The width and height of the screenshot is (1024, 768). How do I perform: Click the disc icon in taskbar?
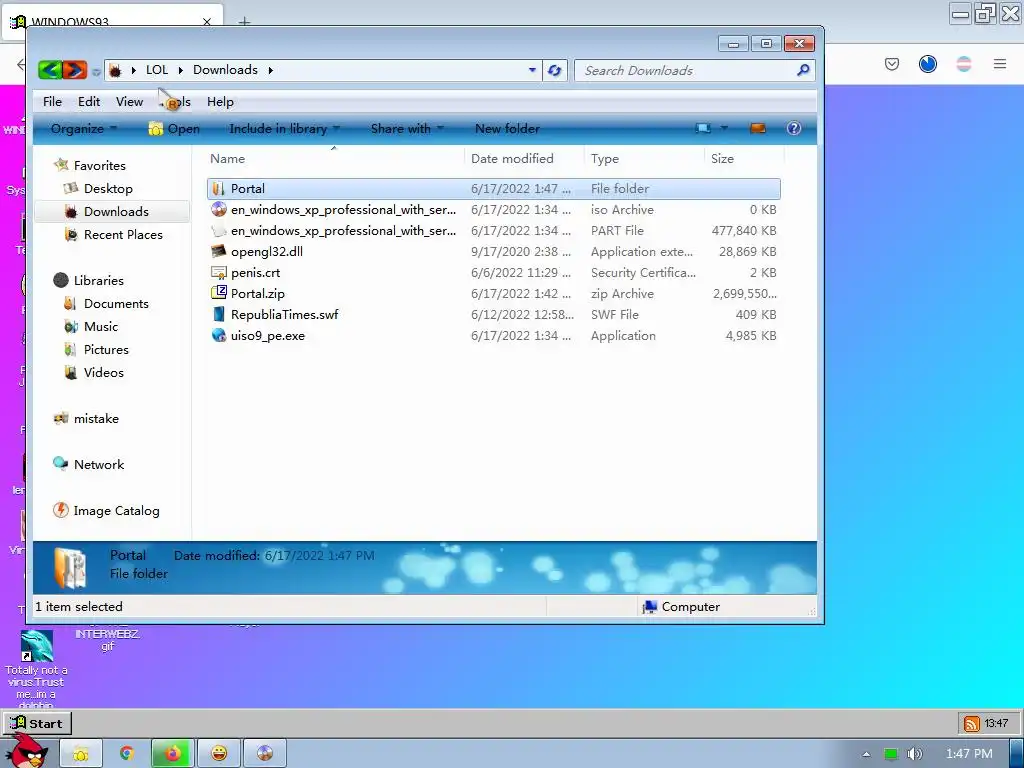pos(264,754)
